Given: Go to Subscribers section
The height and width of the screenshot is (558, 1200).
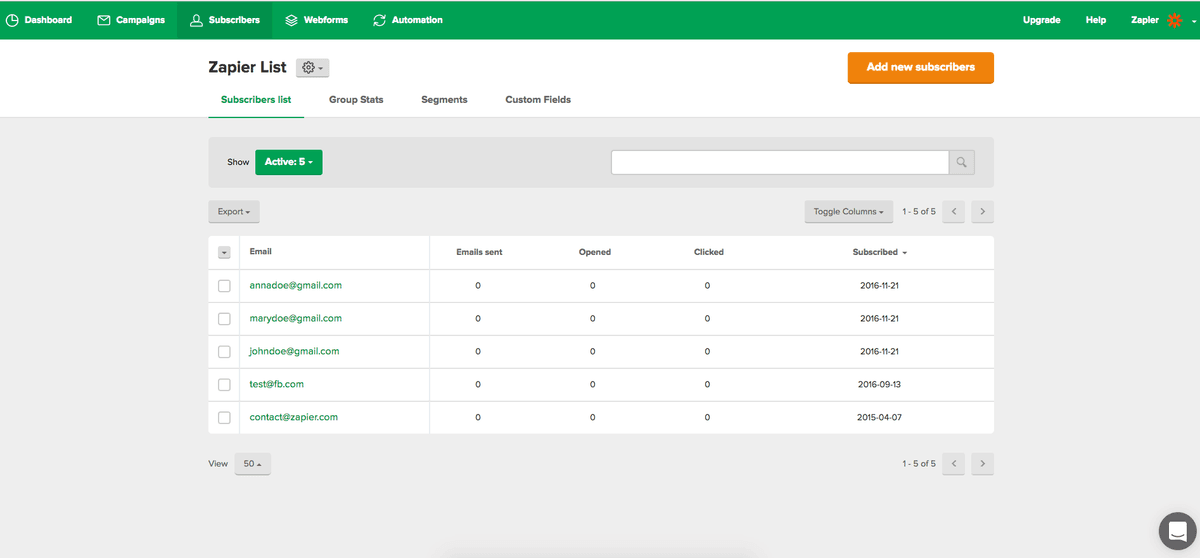Looking at the screenshot, I should pyautogui.click(x=224, y=20).
